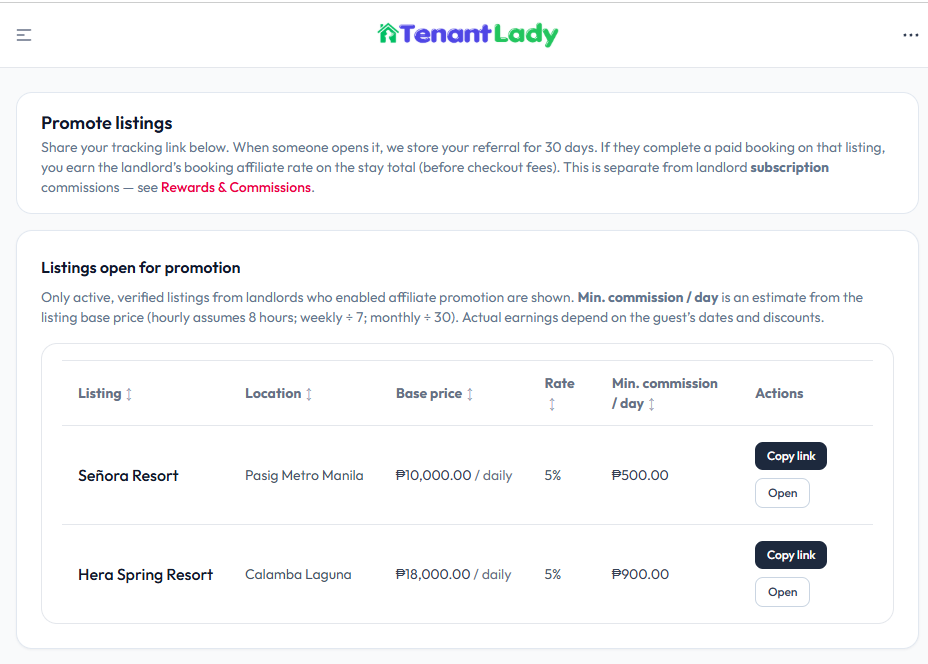Sort by Min. commission arrow icon
Image resolution: width=928 pixels, height=664 pixels.
[x=652, y=404]
